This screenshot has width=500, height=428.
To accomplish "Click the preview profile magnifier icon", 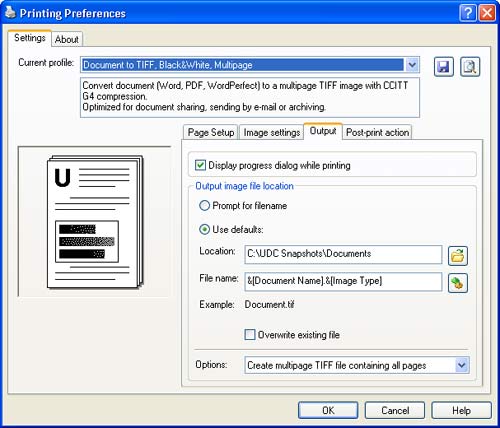I will pyautogui.click(x=470, y=67).
